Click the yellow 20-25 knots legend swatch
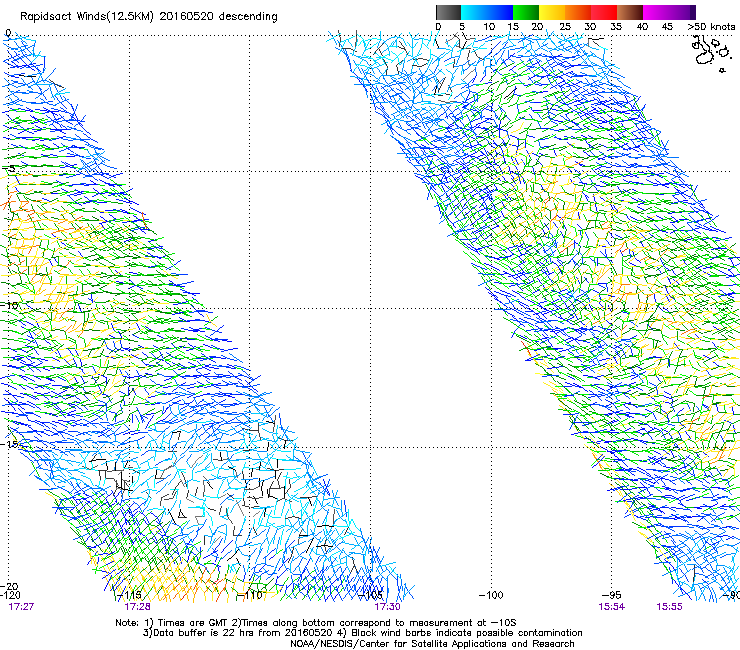740x650 pixels. click(552, 12)
